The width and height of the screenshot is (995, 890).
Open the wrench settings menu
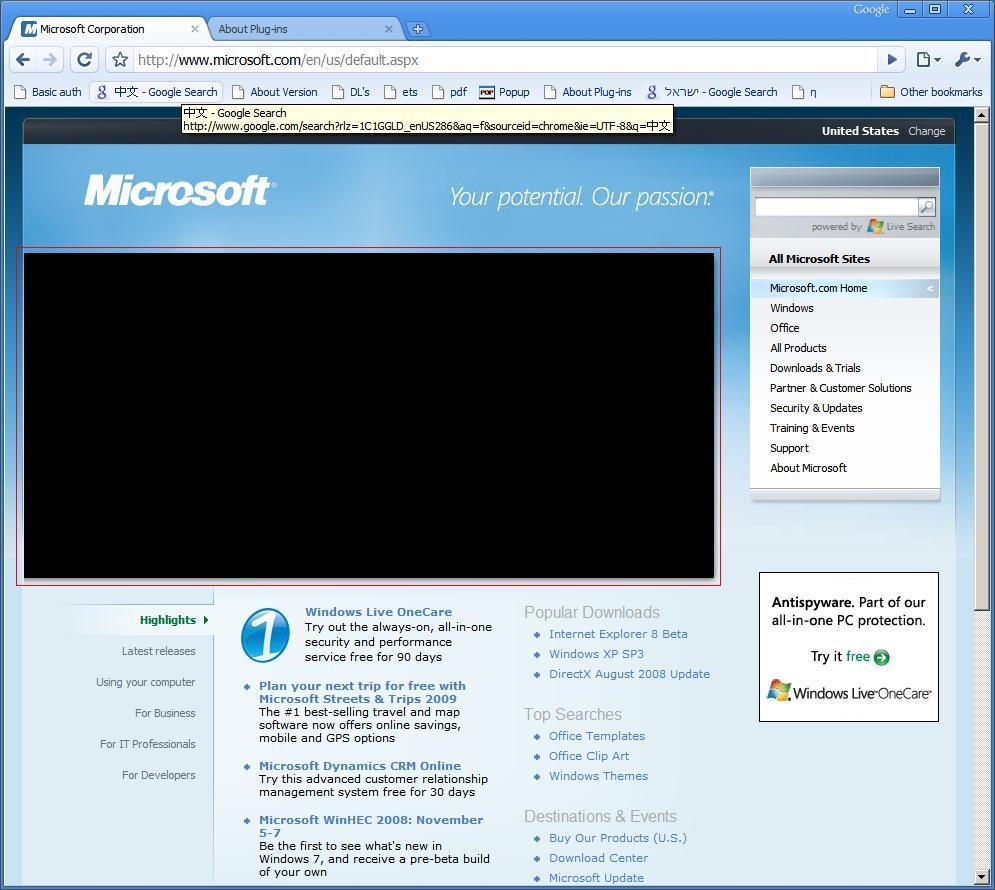point(968,60)
